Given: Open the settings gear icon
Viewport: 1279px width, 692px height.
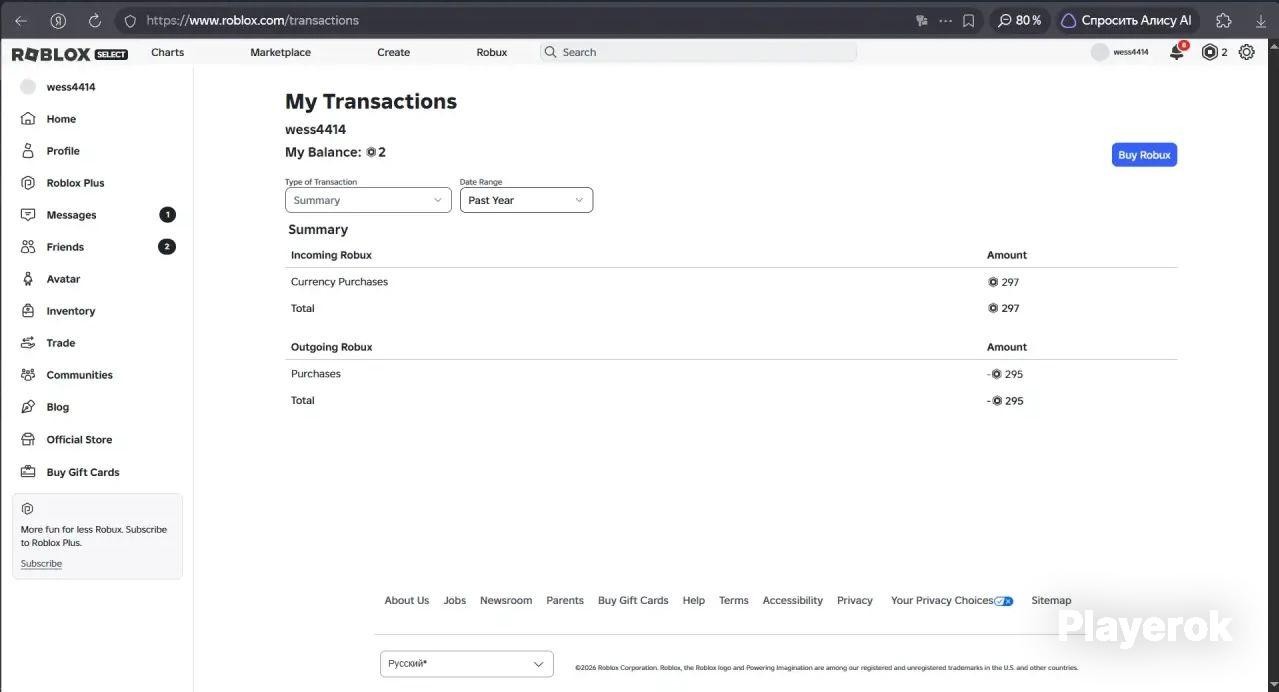Looking at the screenshot, I should [1246, 52].
